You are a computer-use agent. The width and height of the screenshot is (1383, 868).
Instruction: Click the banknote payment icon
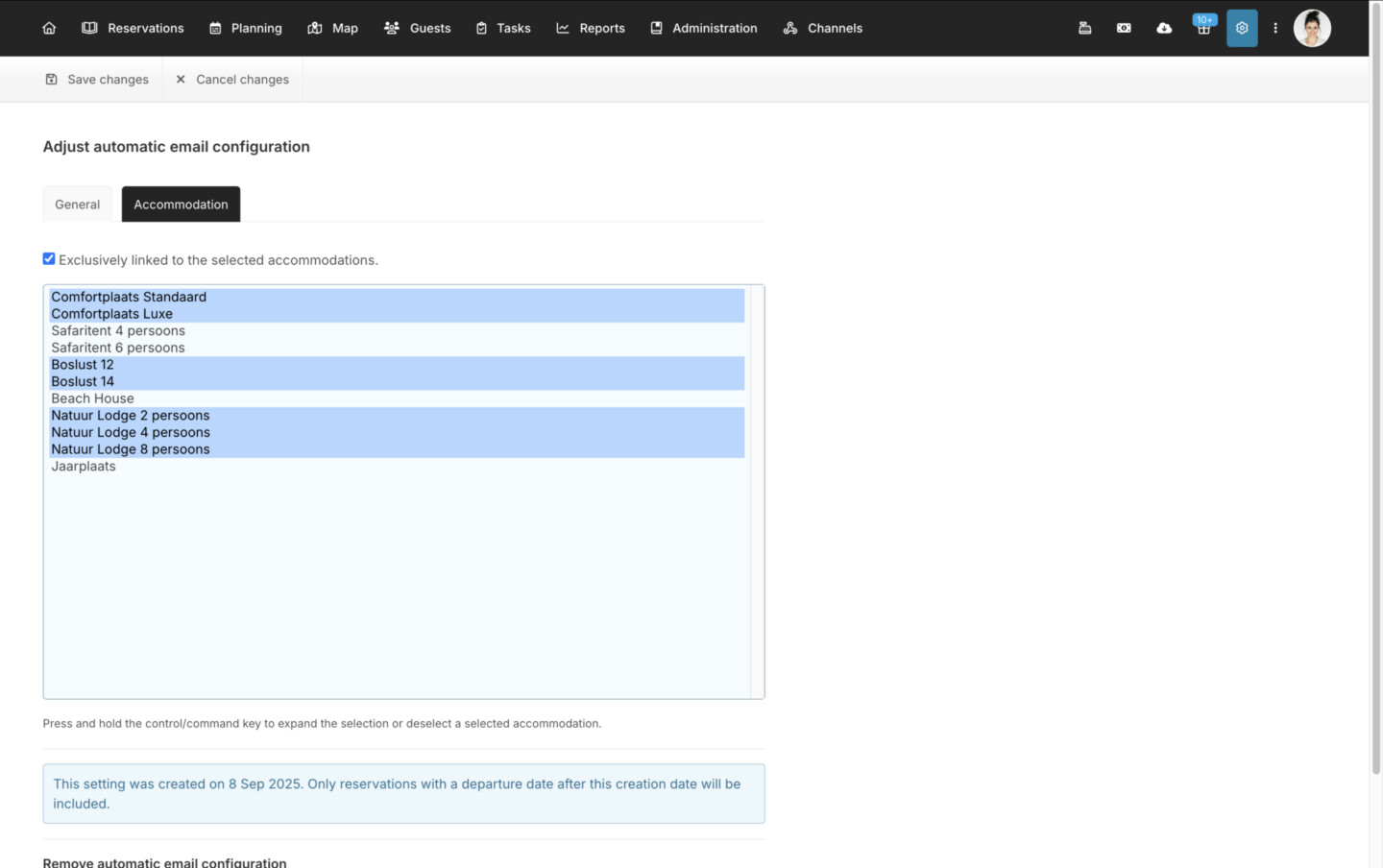1124,28
